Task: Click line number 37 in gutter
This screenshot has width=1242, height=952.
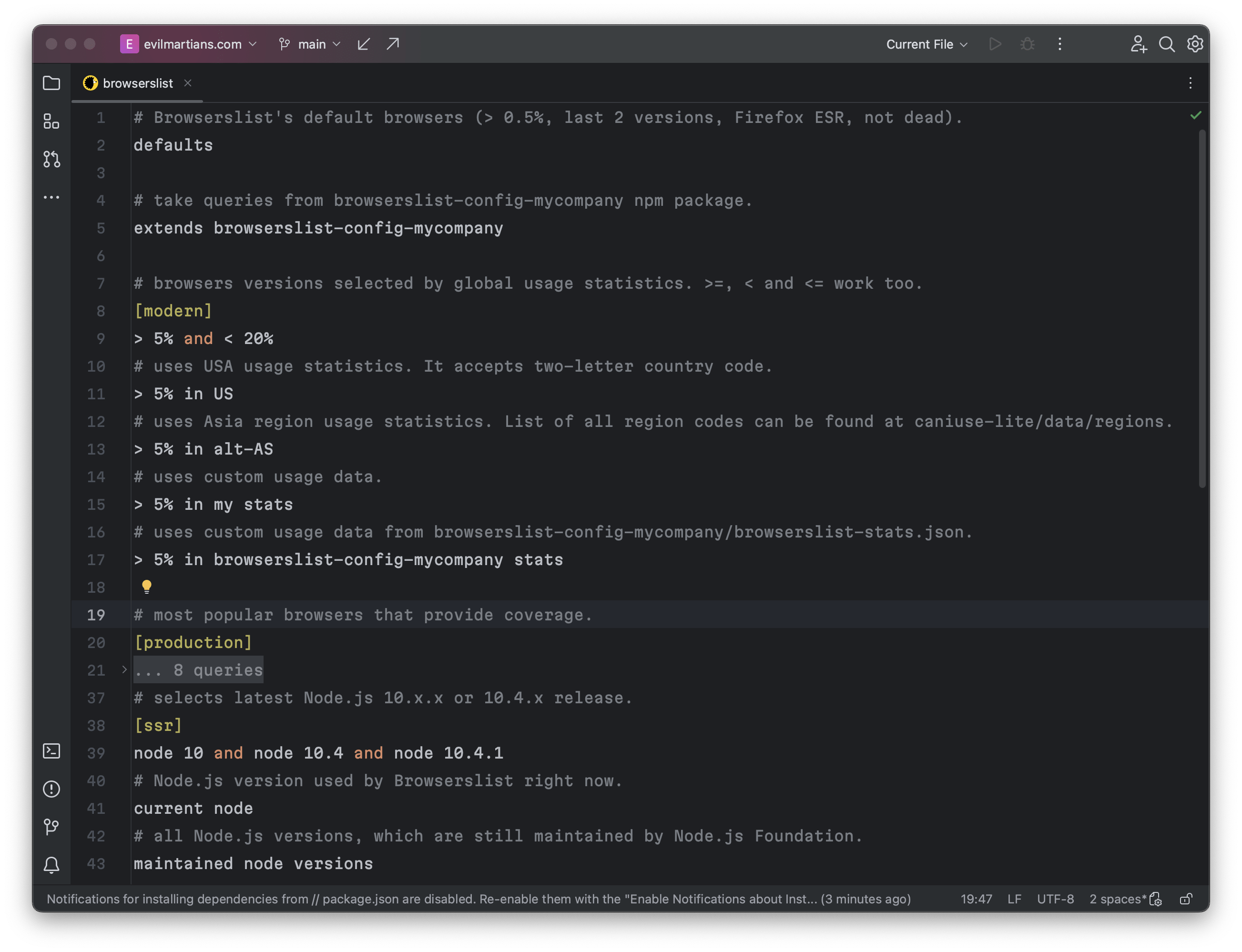Action: 96,698
